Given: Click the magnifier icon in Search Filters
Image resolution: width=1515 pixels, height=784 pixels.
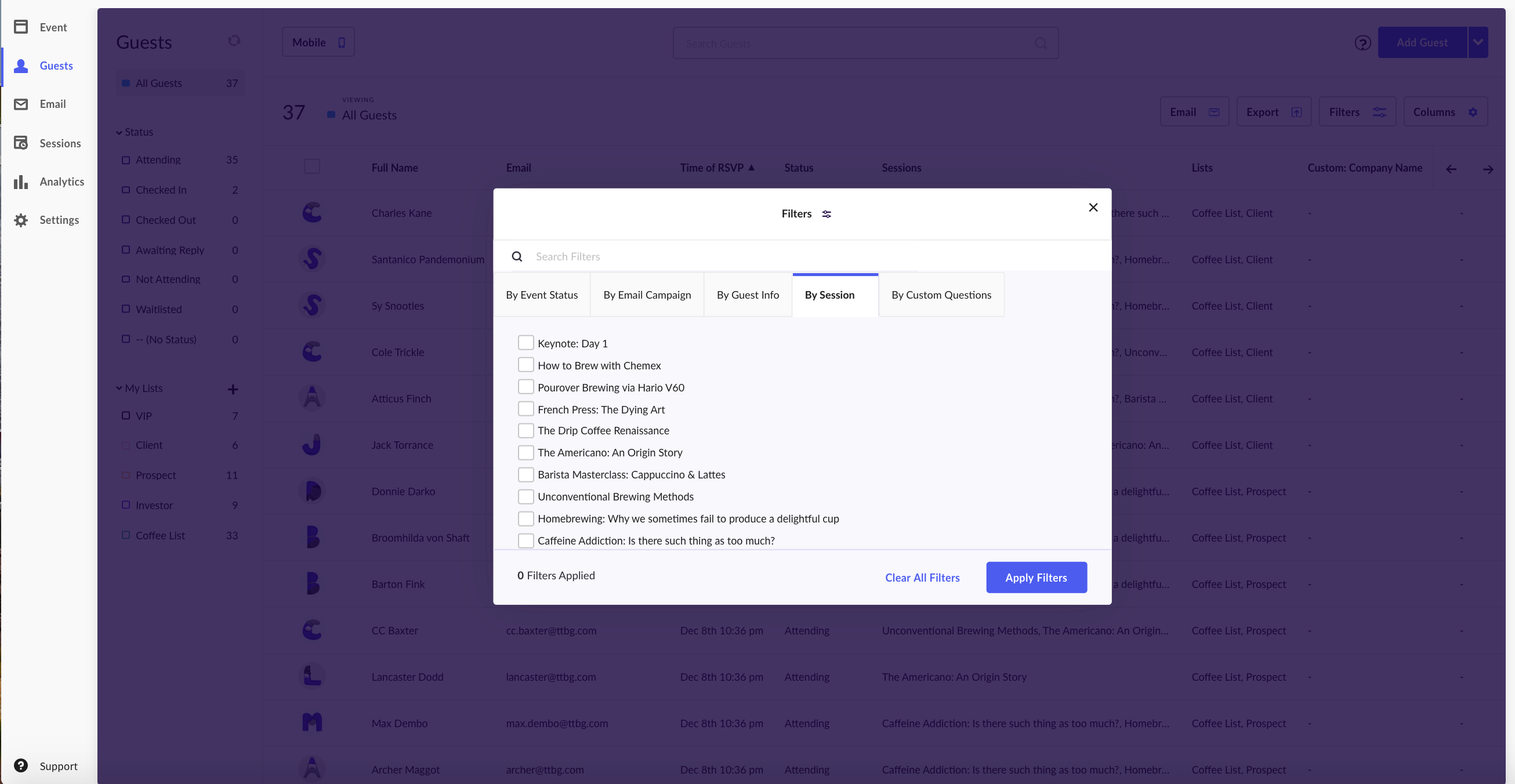Looking at the screenshot, I should point(517,256).
